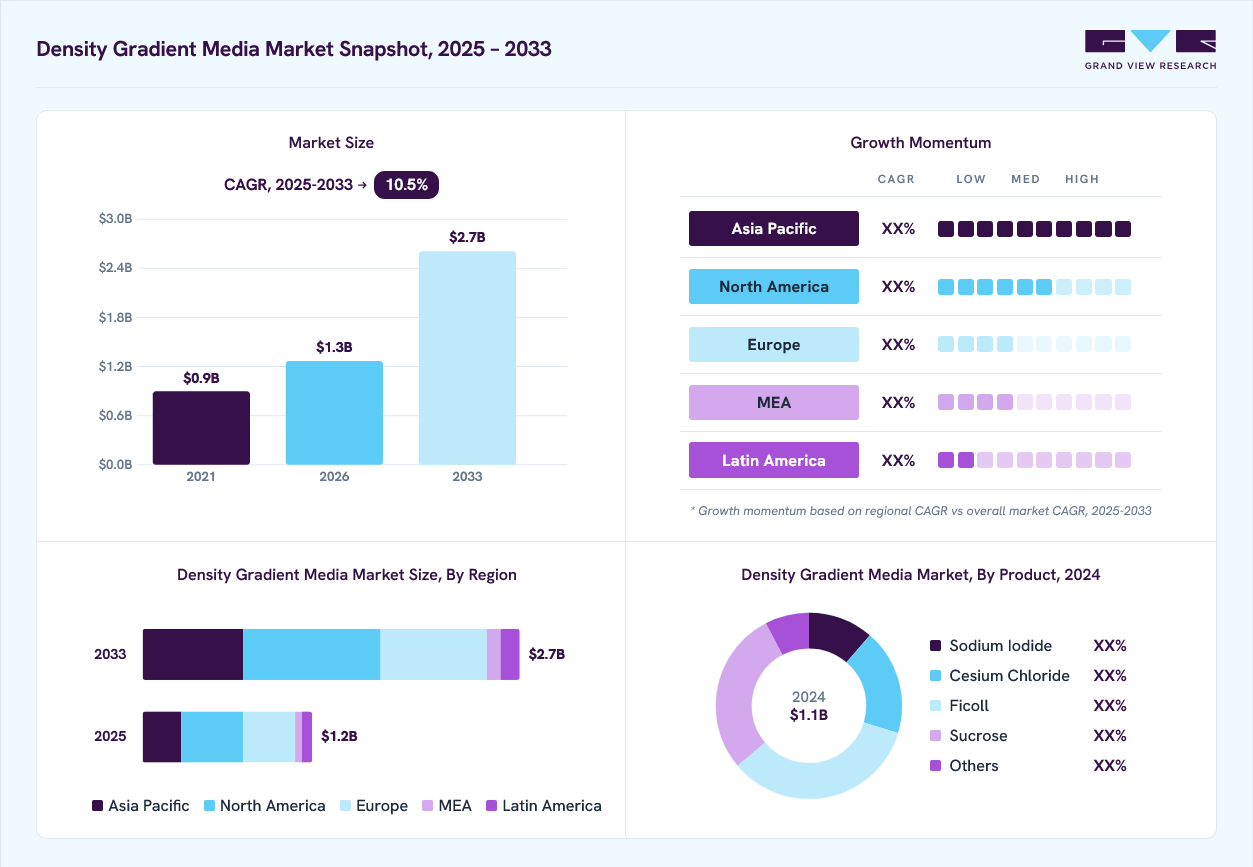The width and height of the screenshot is (1253, 867).
Task: Select the 2026 blue bar
Action: point(334,413)
